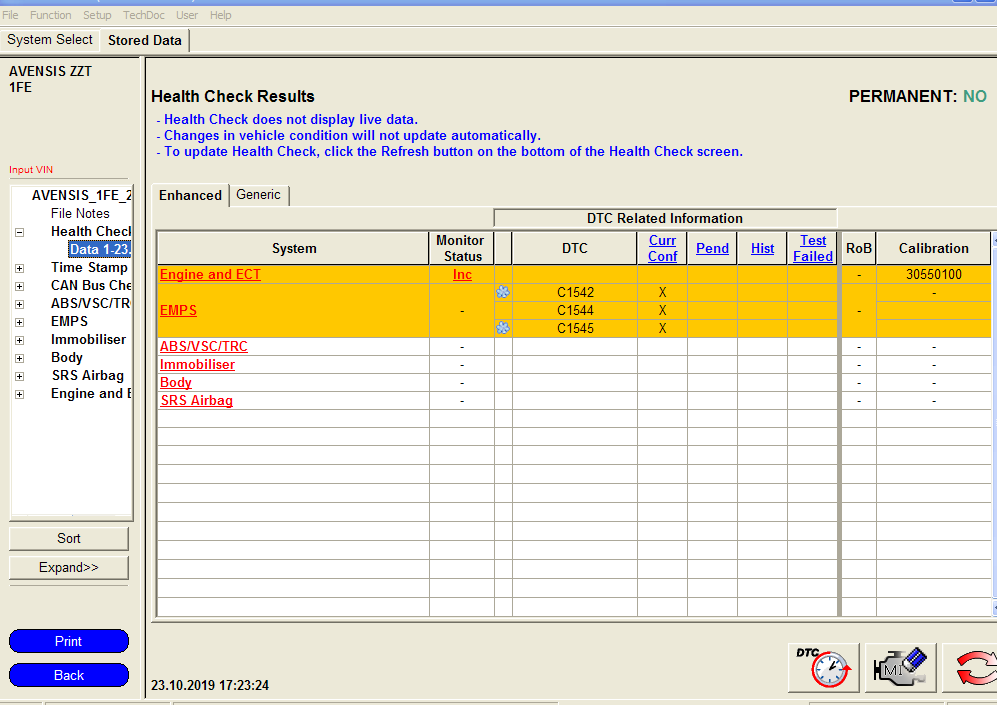Image resolution: width=997 pixels, height=705 pixels.
Task: Expand the SRS Airbag tree node
Action: pos(19,376)
